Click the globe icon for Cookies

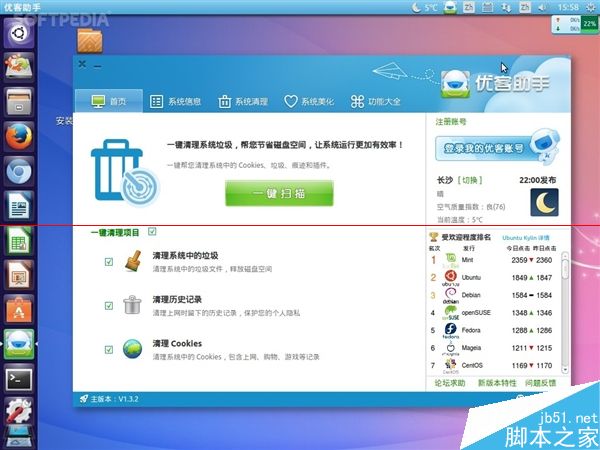coord(132,349)
